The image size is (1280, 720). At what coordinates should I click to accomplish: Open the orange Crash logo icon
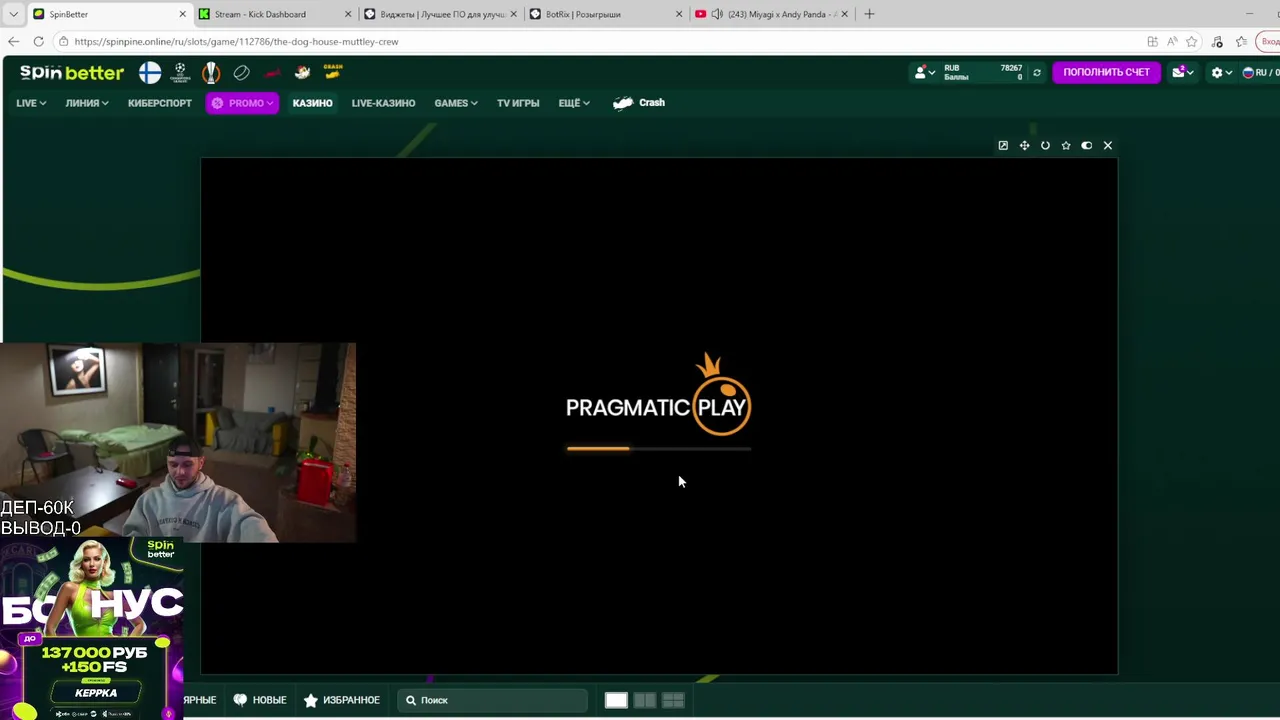333,71
